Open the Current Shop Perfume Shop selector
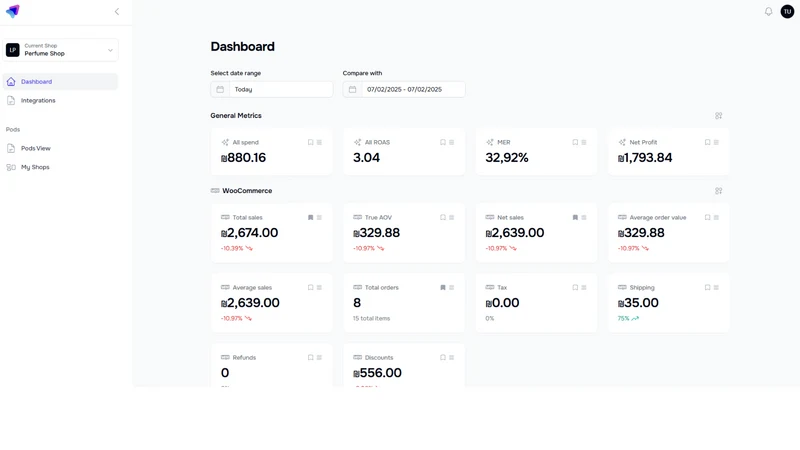The height and width of the screenshot is (450, 800). point(60,50)
